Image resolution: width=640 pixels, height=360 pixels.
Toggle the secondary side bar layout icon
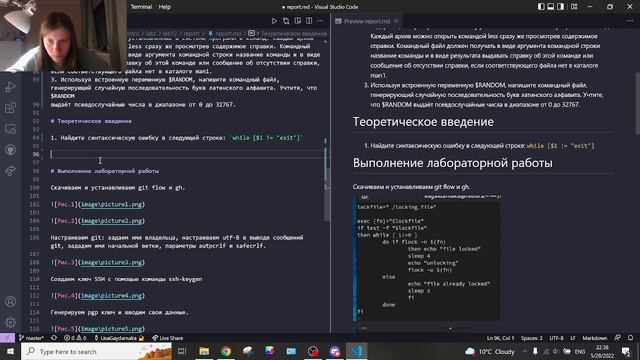click(560, 7)
